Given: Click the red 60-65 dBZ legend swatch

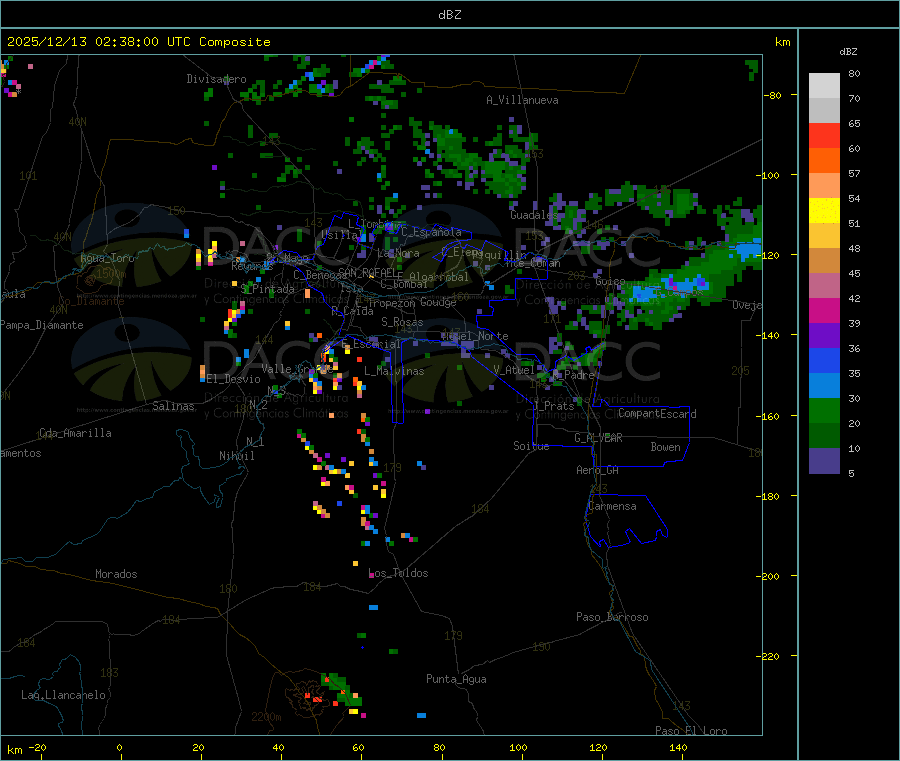Looking at the screenshot, I should point(824,135).
